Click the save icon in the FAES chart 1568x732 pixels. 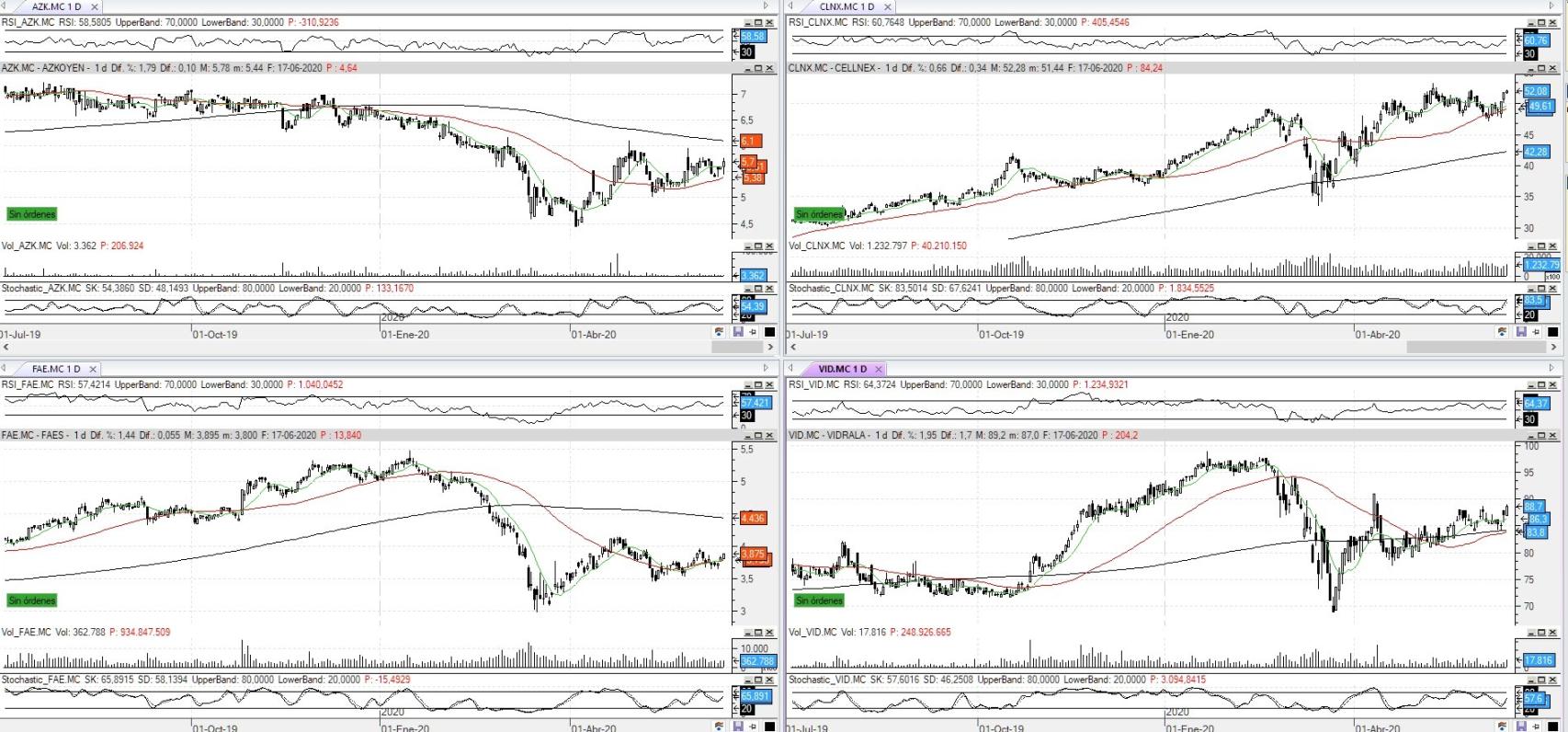[x=737, y=726]
